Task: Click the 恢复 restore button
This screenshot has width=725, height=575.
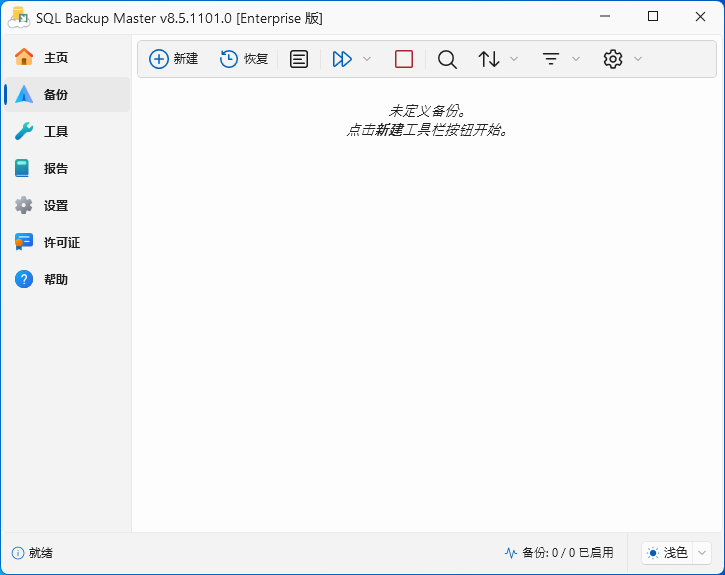Action: [x=244, y=59]
